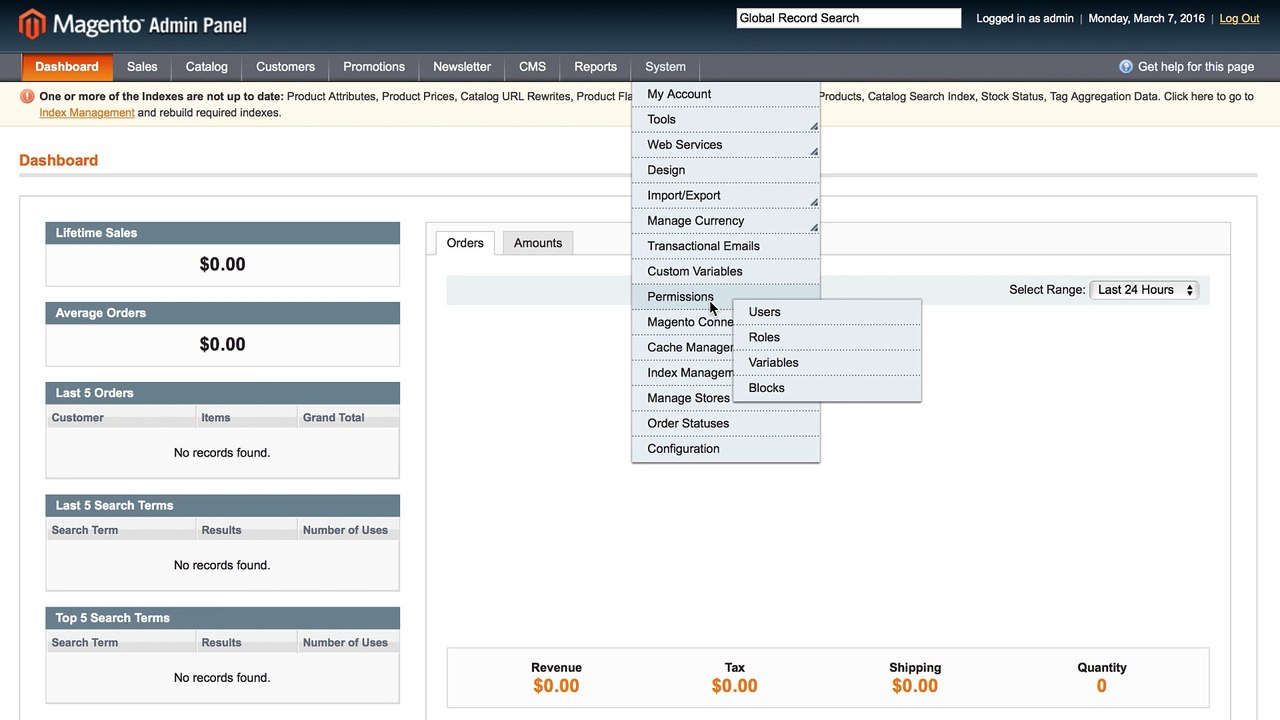
Task: Click the help question-mark icon
Action: 1126,67
